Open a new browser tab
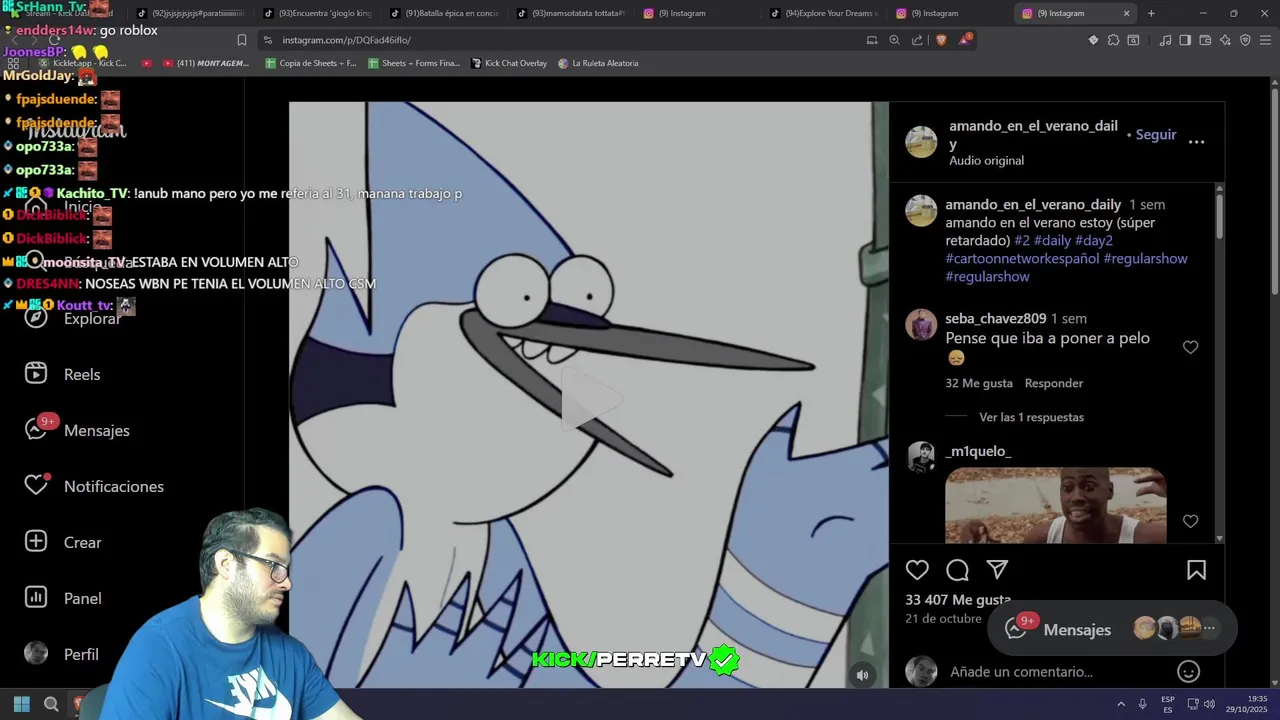The height and width of the screenshot is (720, 1280). 1151,13
